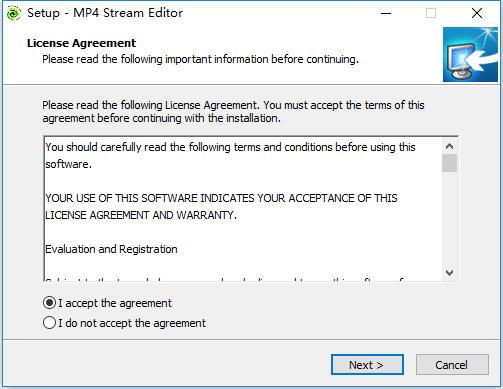Click the setup wizard computer image
Image resolution: width=503 pixels, height=389 pixels.
coord(470,55)
